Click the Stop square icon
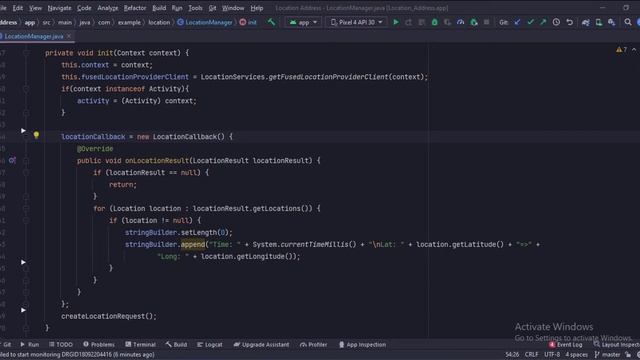The height and width of the screenshot is (360, 640). pos(487,22)
